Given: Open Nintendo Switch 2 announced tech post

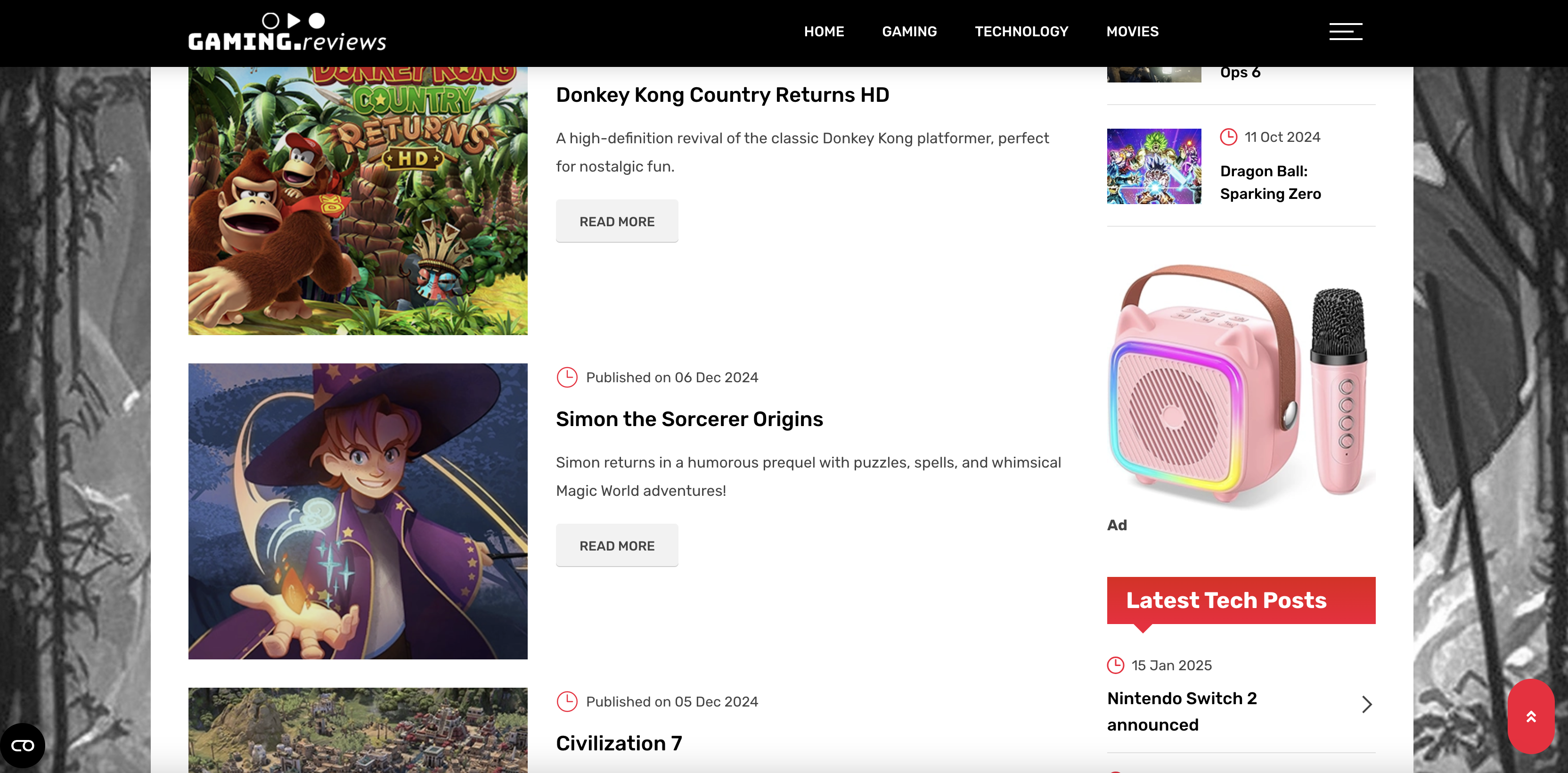Looking at the screenshot, I should point(1182,711).
